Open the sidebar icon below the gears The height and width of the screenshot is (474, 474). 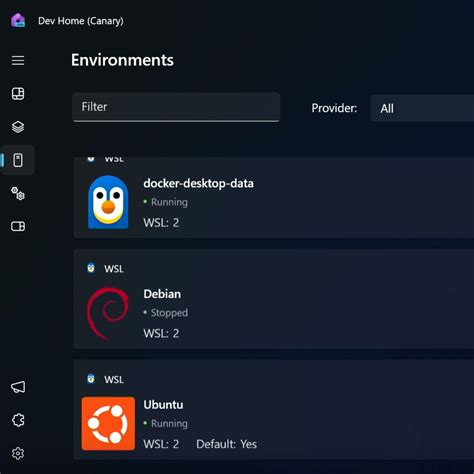tap(18, 226)
